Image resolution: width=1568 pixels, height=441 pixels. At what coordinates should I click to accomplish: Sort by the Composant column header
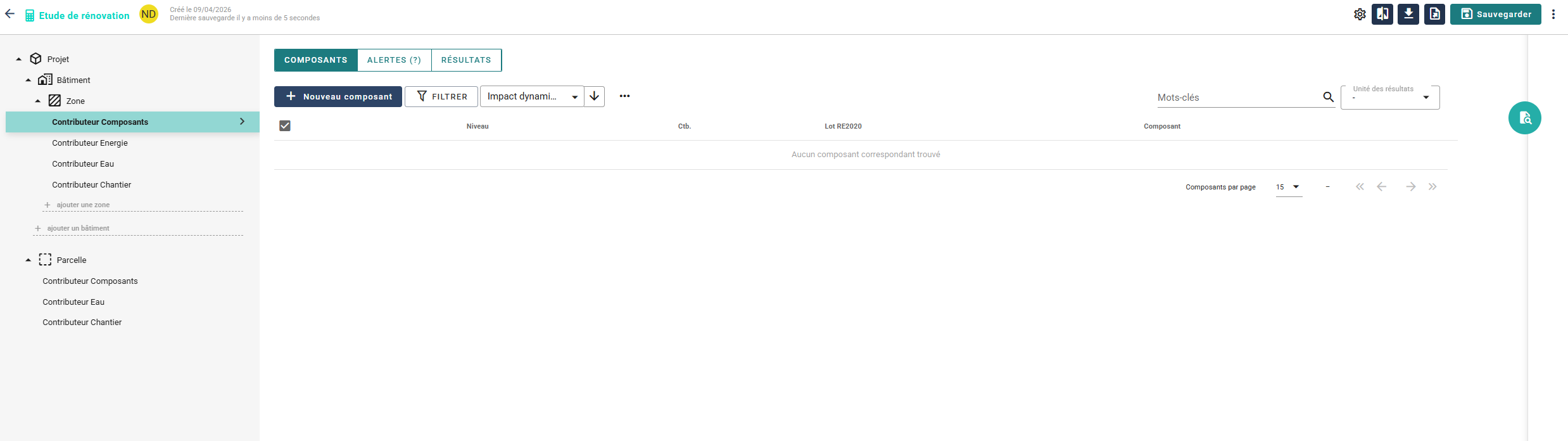pos(1162,126)
